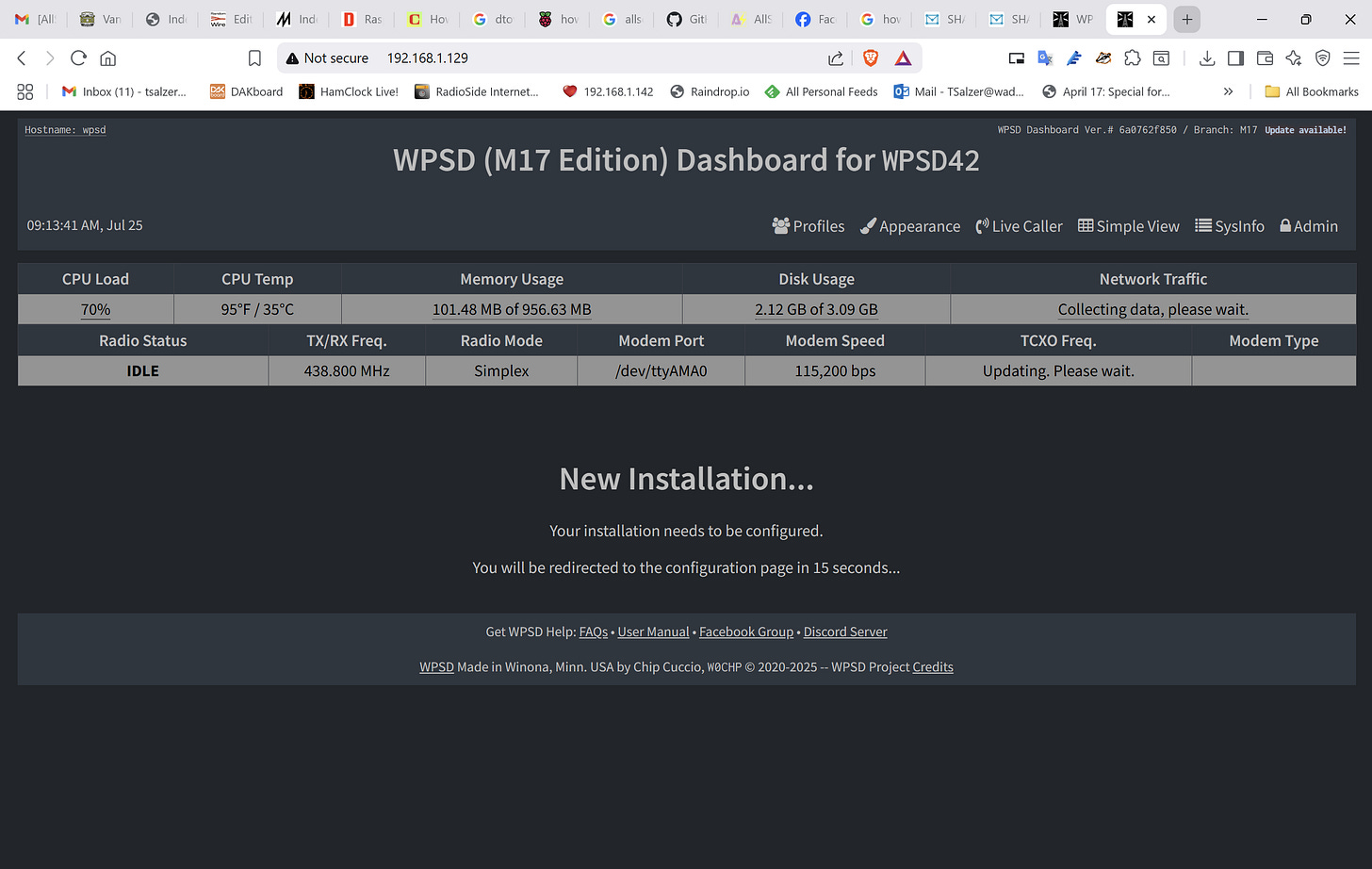1372x869 pixels.
Task: Open the FAQs help link
Action: click(x=594, y=631)
